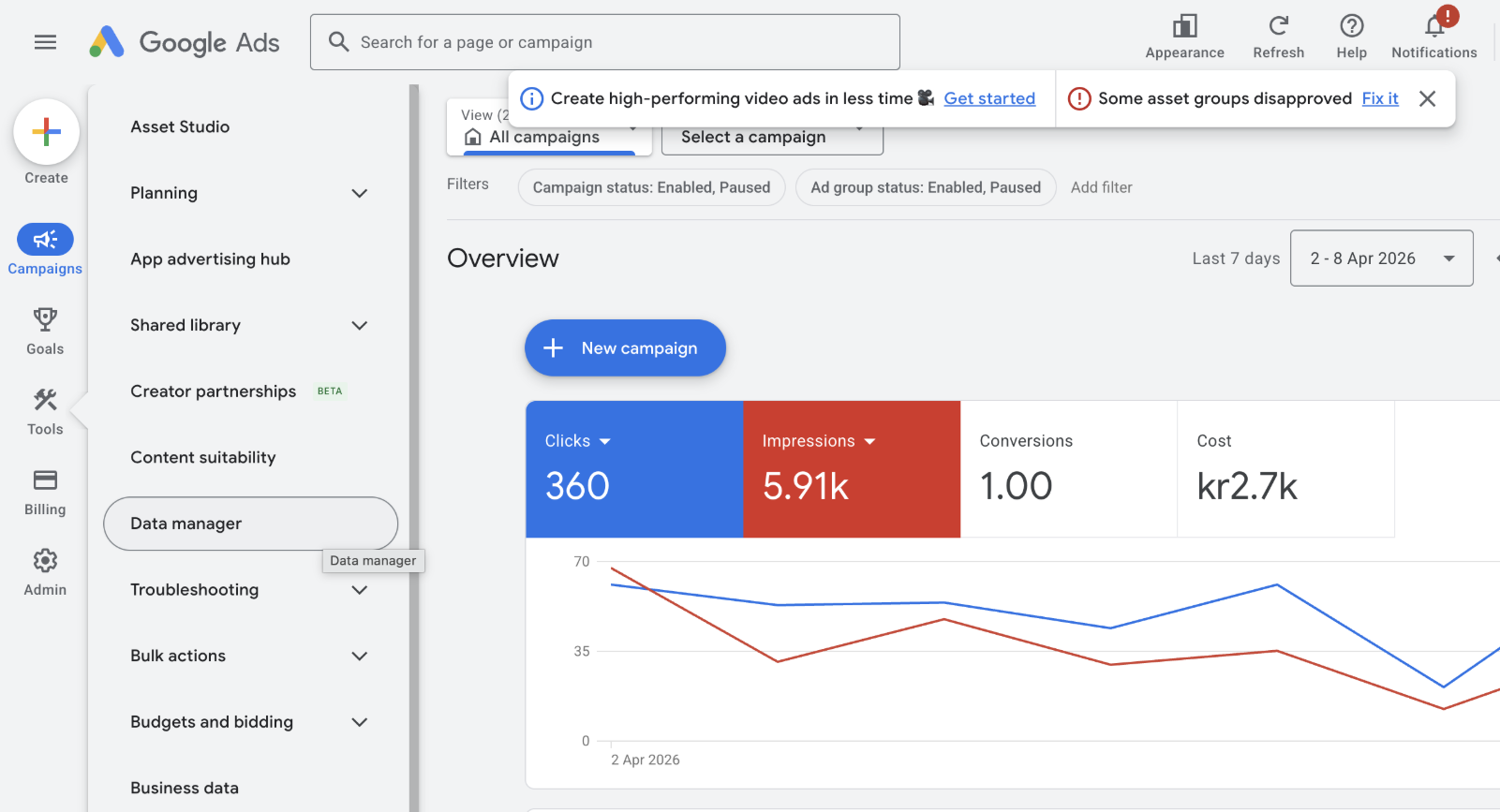Click the red Impressions metric tile
Screen dimensions: 1500x812
click(x=852, y=469)
